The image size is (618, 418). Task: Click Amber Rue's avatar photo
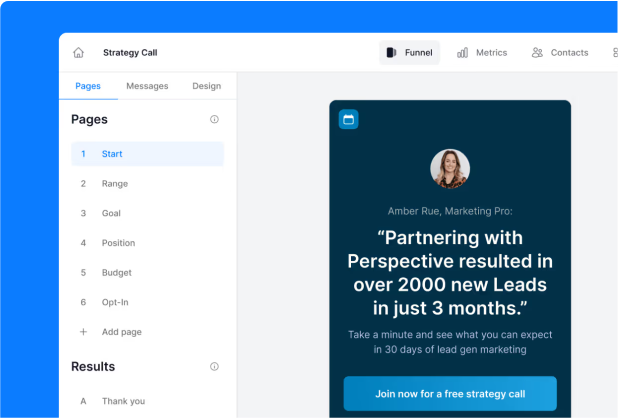point(450,169)
